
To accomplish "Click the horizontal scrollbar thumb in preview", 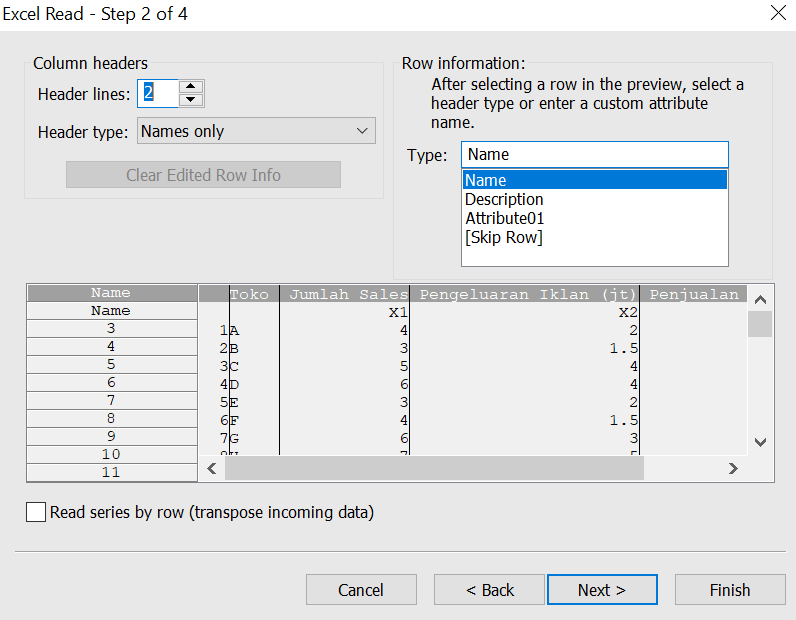I will tap(434, 468).
